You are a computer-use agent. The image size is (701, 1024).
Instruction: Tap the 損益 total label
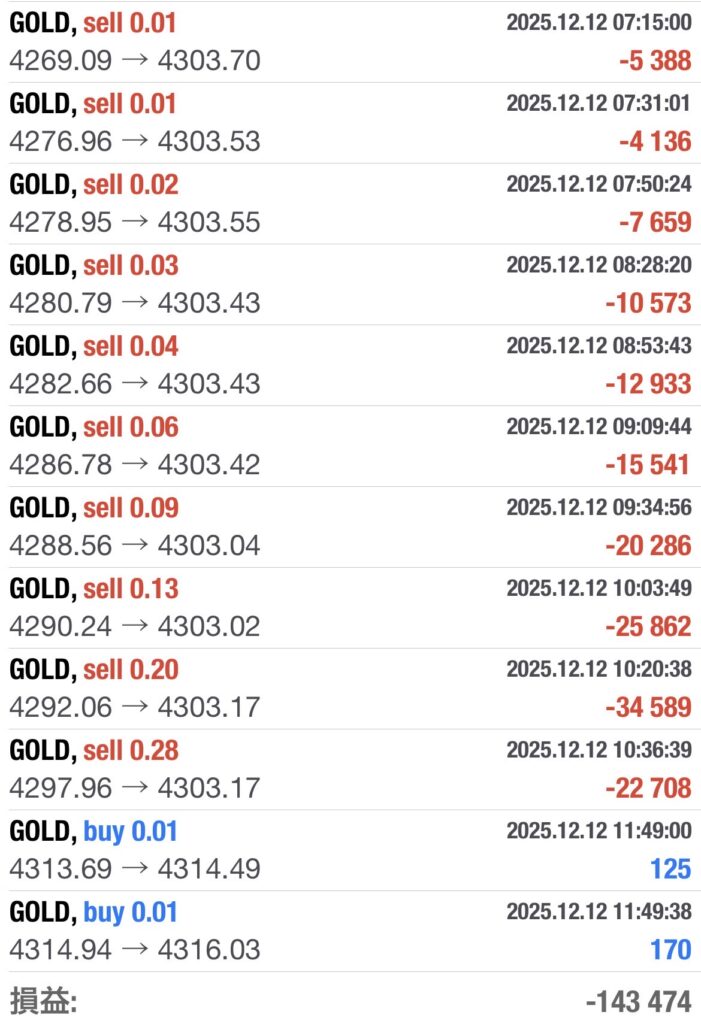coord(42,1001)
